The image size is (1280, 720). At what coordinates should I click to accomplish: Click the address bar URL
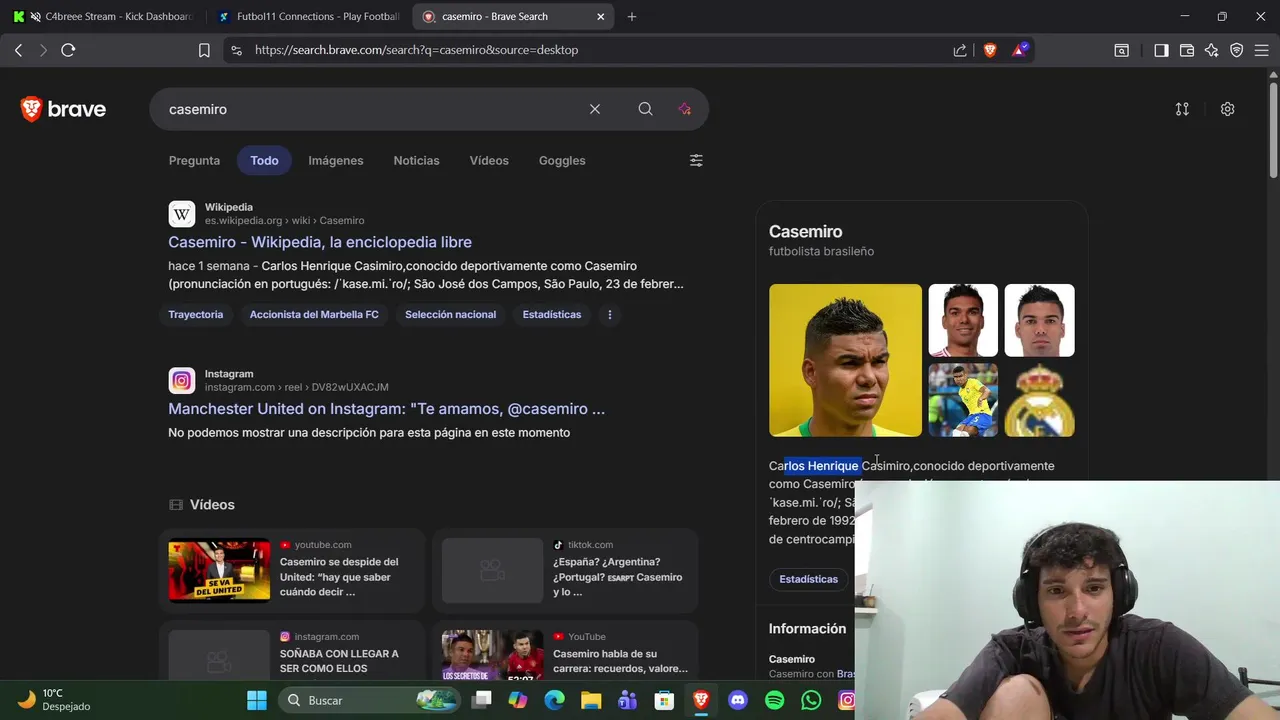click(x=416, y=50)
